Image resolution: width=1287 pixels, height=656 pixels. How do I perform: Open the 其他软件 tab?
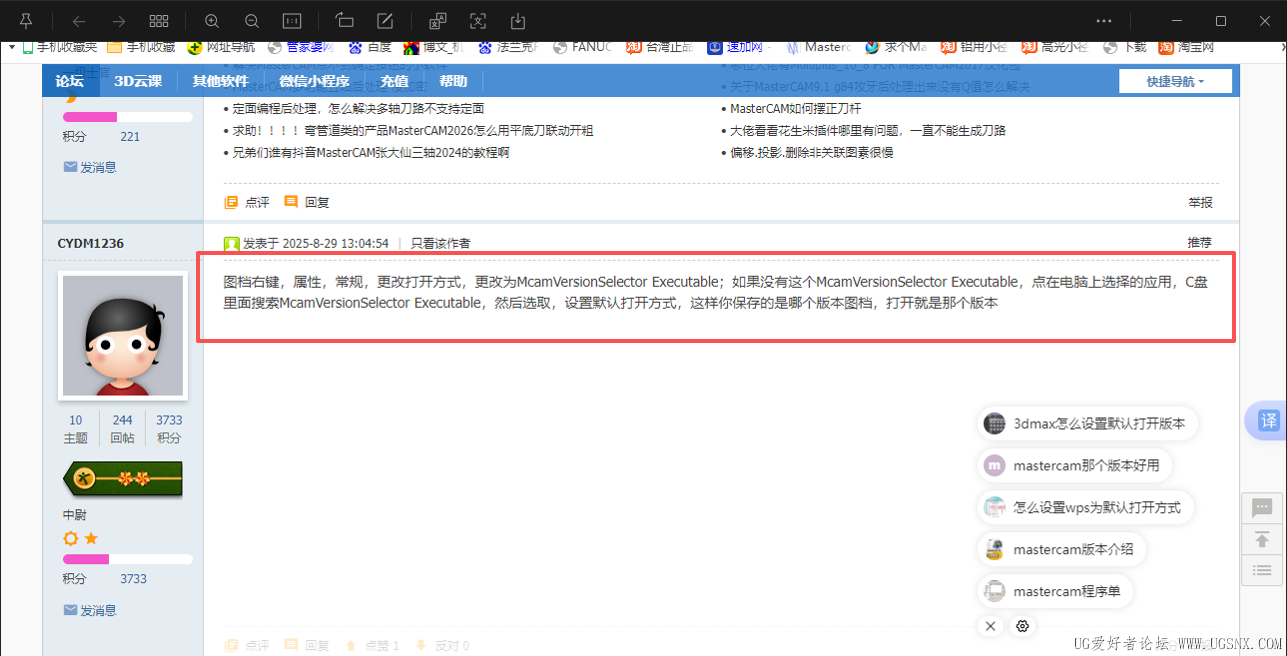click(221, 81)
